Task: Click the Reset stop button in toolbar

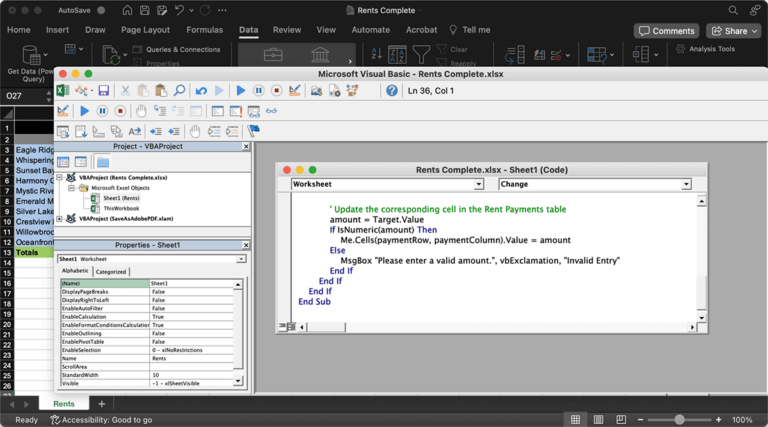Action: coord(277,91)
